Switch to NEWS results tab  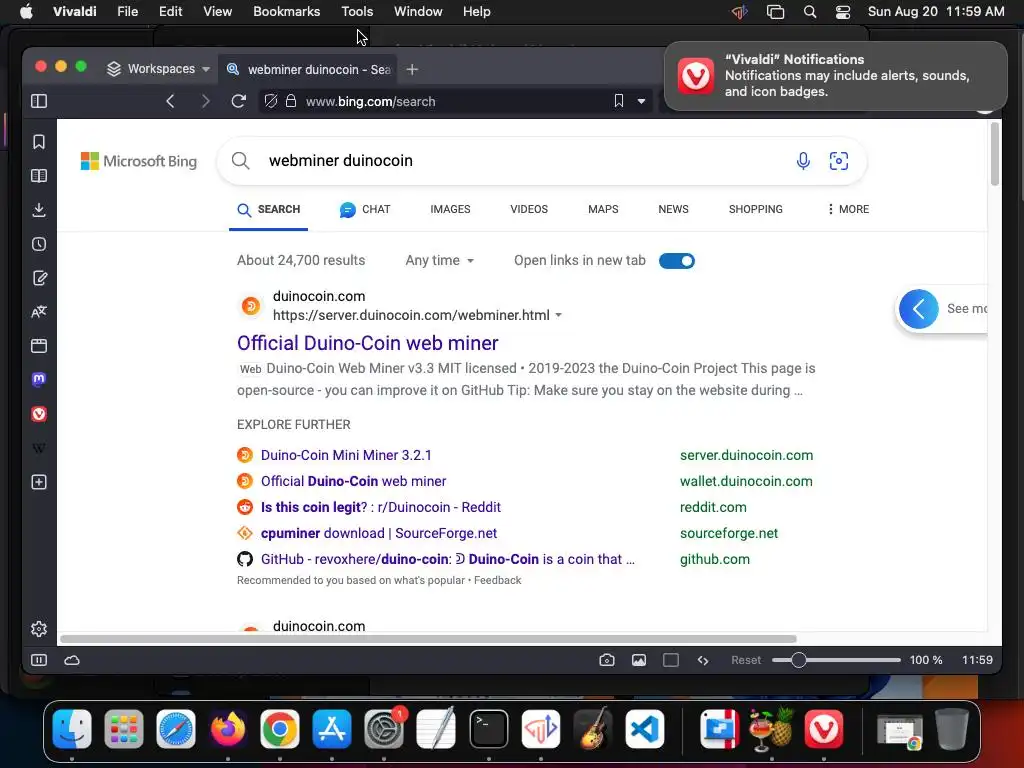click(673, 209)
